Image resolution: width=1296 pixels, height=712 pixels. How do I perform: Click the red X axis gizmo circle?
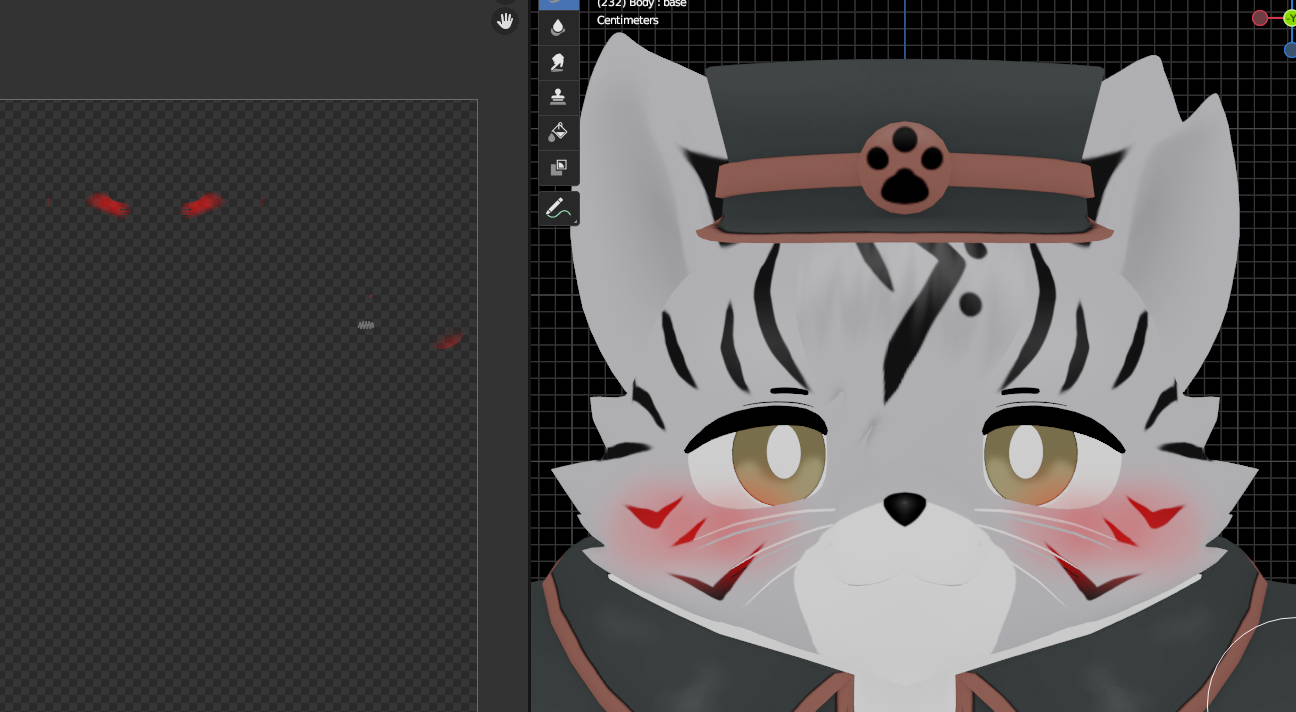[1260, 18]
